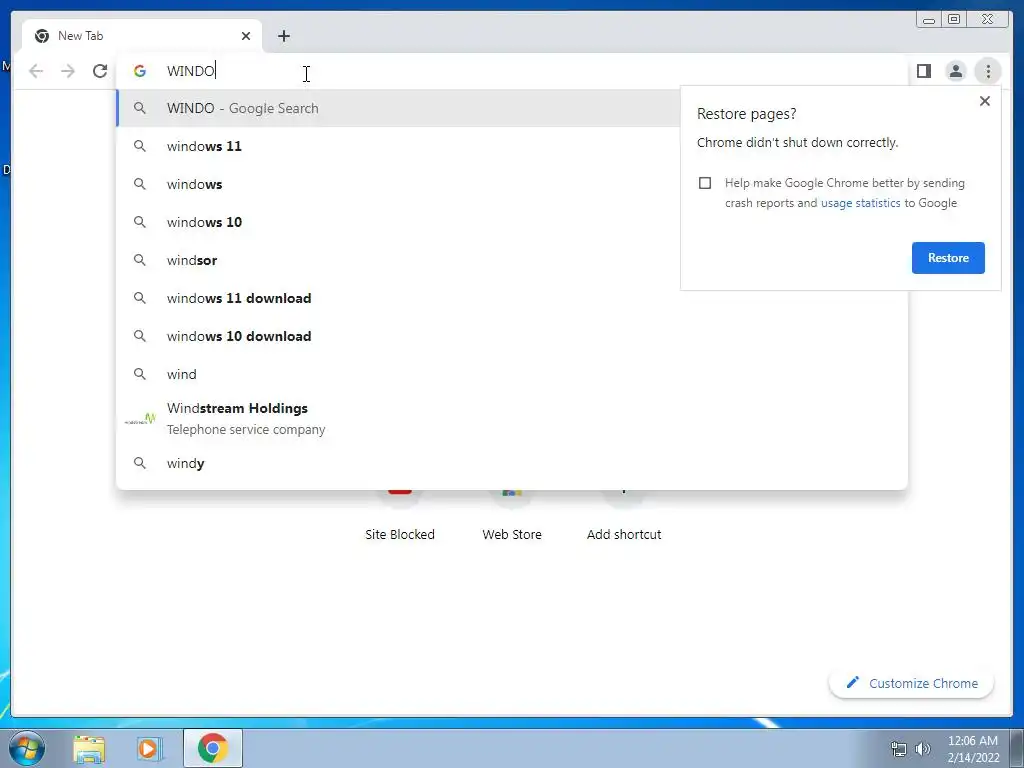
Task: Reload the page with the refresh icon
Action: coord(100,71)
